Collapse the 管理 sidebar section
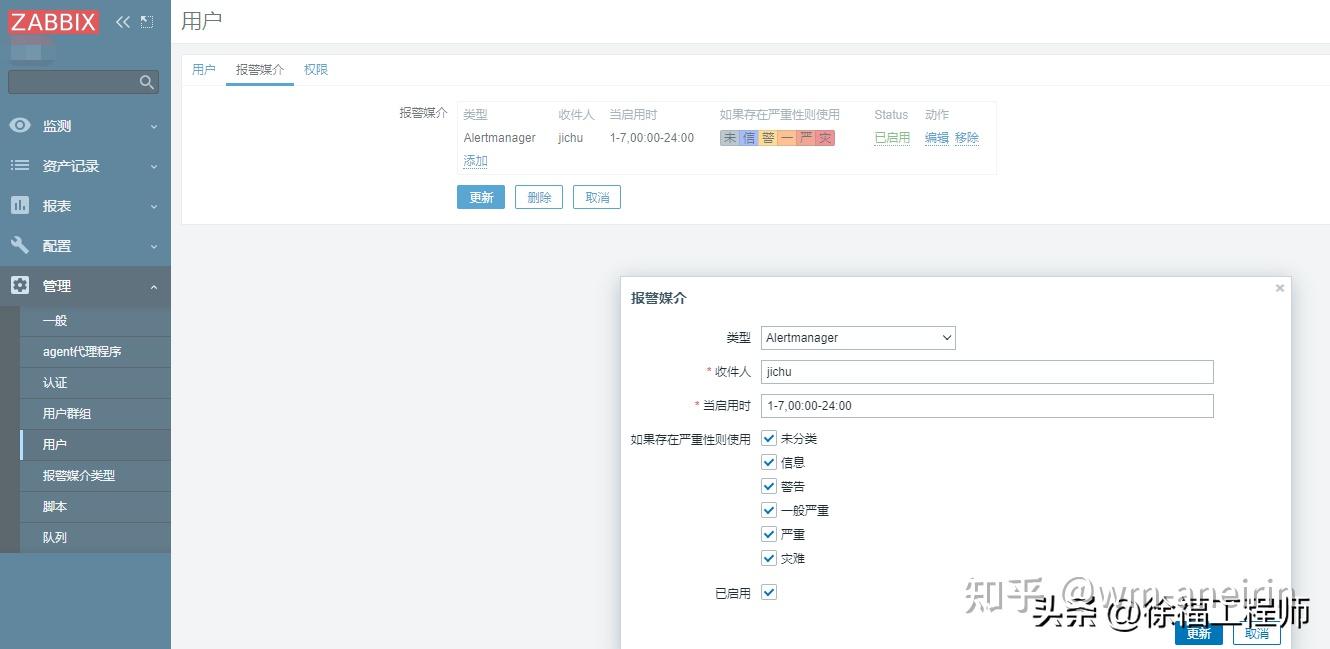Image resolution: width=1330 pixels, height=649 pixels. click(155, 286)
